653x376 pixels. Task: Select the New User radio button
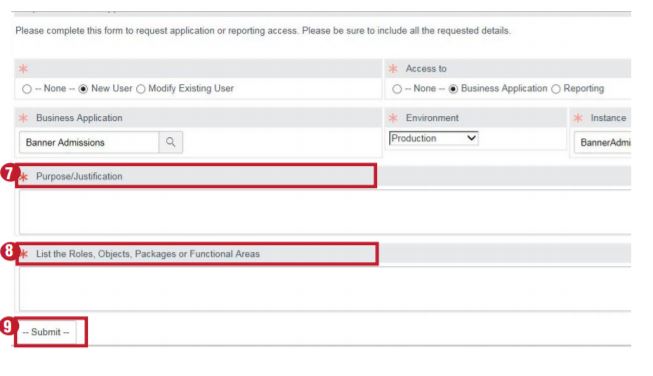83,89
